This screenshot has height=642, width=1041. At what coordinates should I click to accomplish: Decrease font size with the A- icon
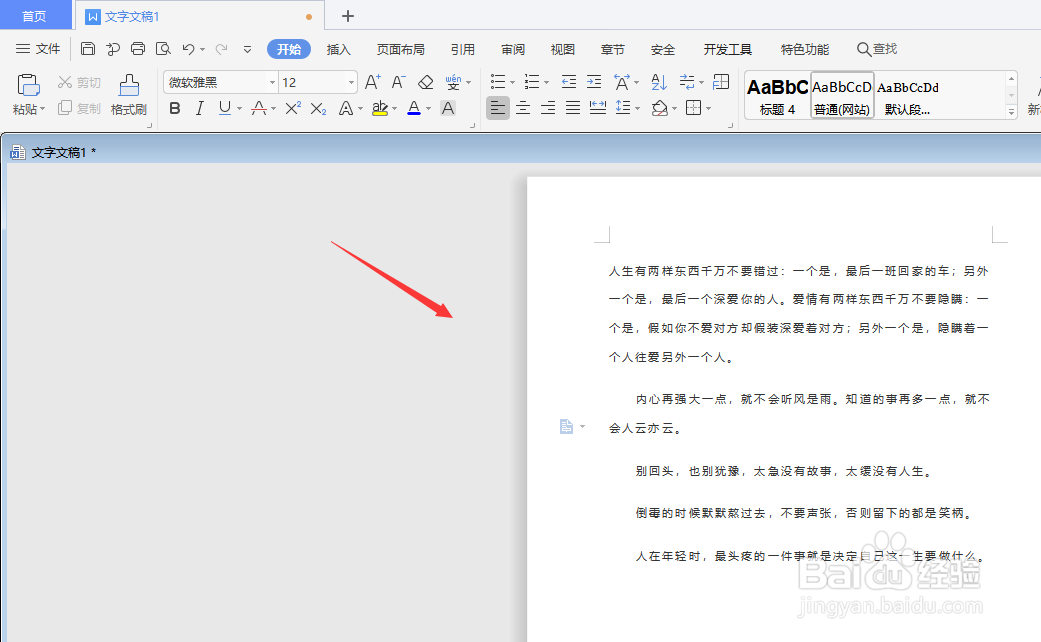[398, 82]
